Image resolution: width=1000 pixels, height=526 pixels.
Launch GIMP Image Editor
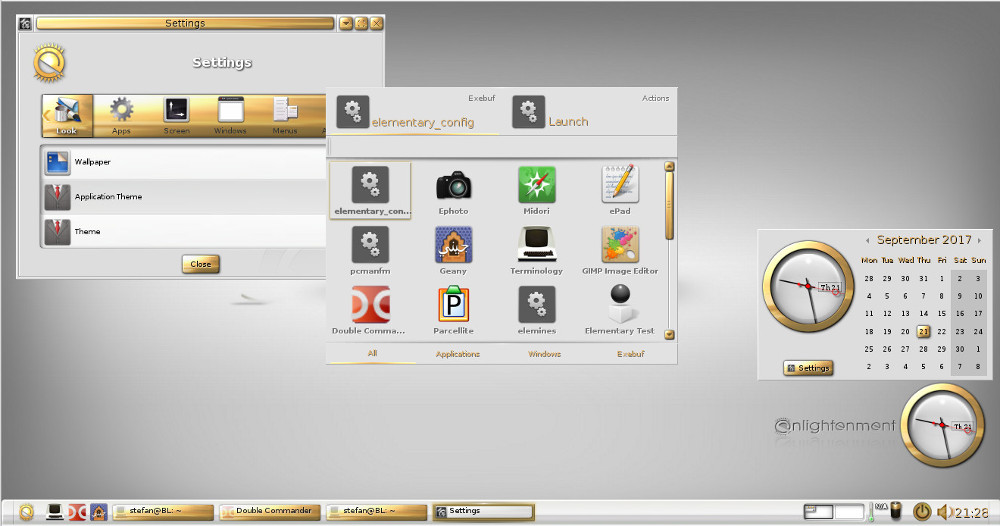(x=619, y=251)
